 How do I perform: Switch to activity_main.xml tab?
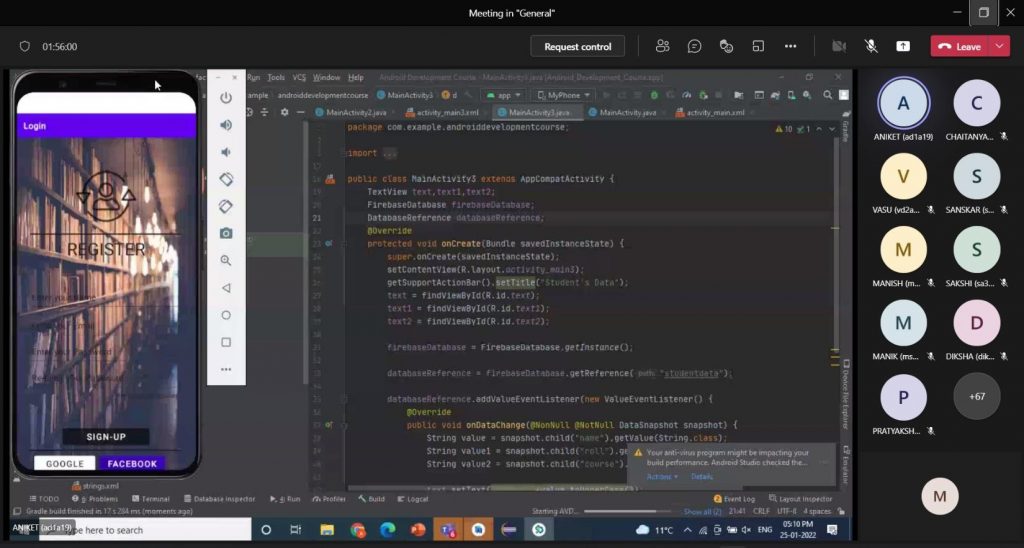[x=710, y=112]
